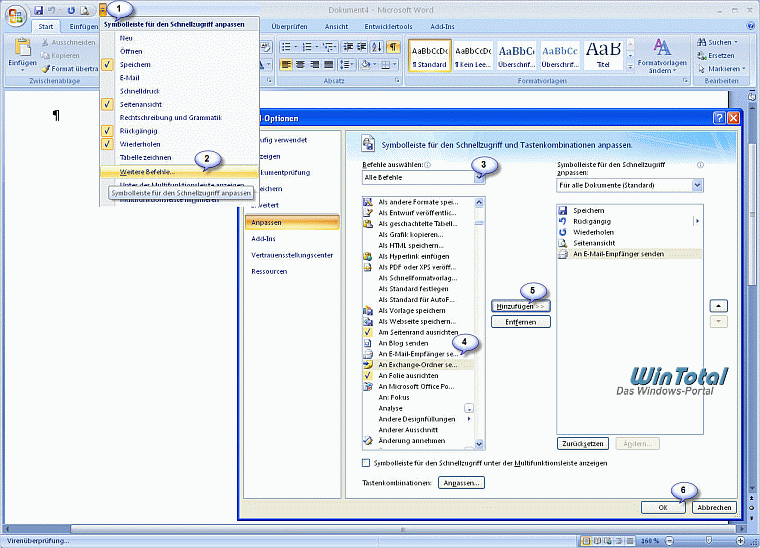Viewport: 760px width, 548px height.
Task: Confirm with the OK button
Action: pyautogui.click(x=664, y=507)
